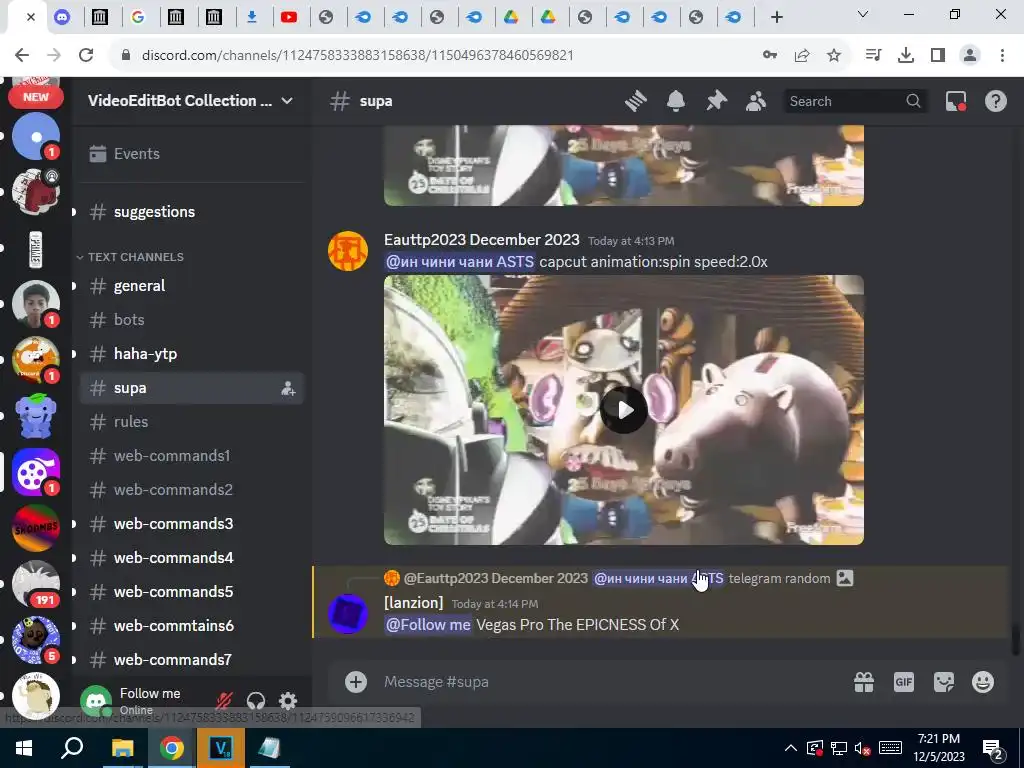Open the haha-ytp channel
1024x768 pixels.
coord(191,354)
